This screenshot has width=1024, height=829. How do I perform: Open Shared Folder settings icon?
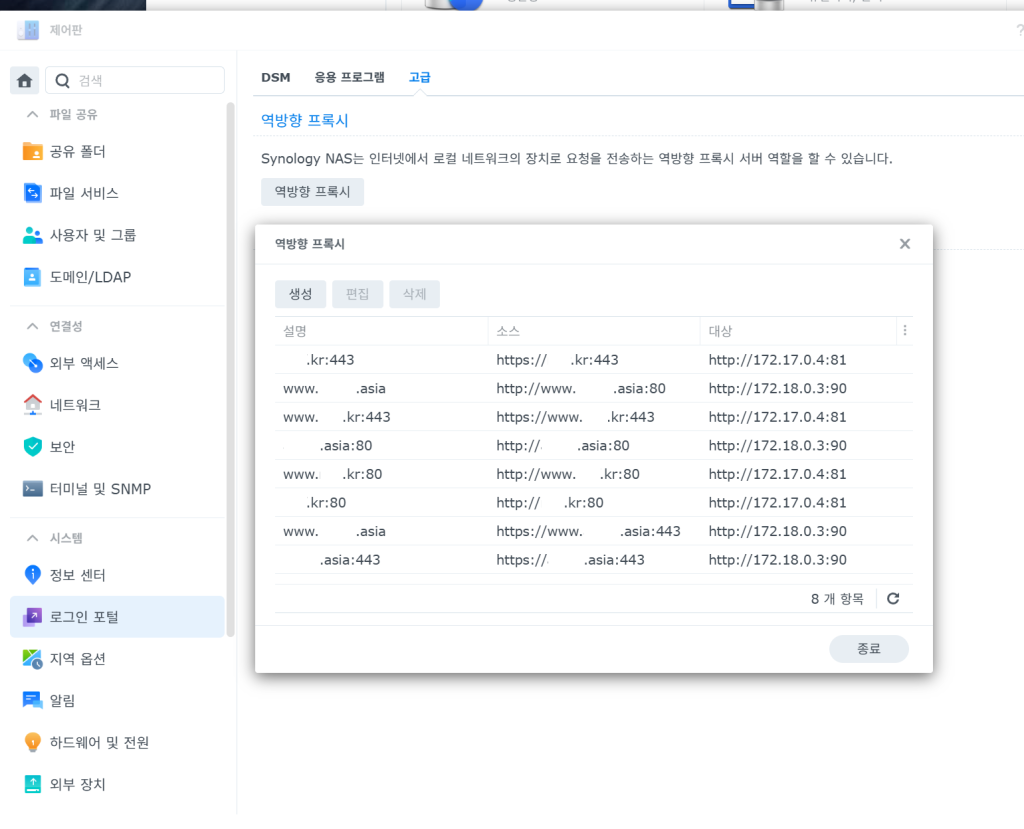33,152
